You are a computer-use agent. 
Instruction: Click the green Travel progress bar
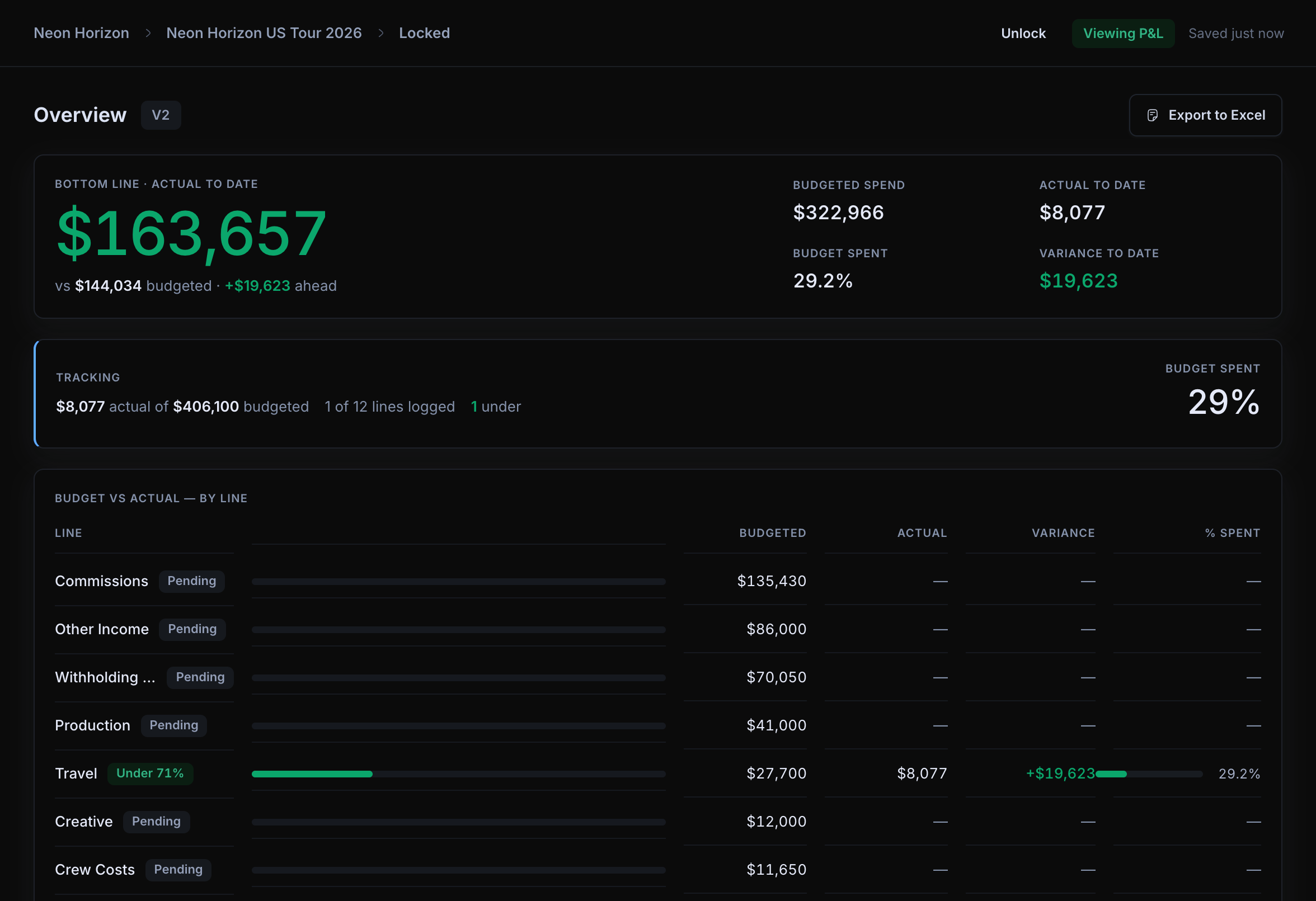(312, 774)
